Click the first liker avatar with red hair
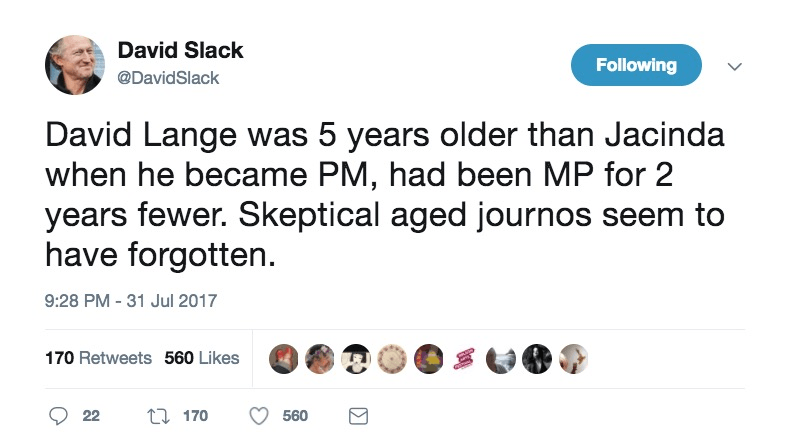The width and height of the screenshot is (792, 436). 284,359
